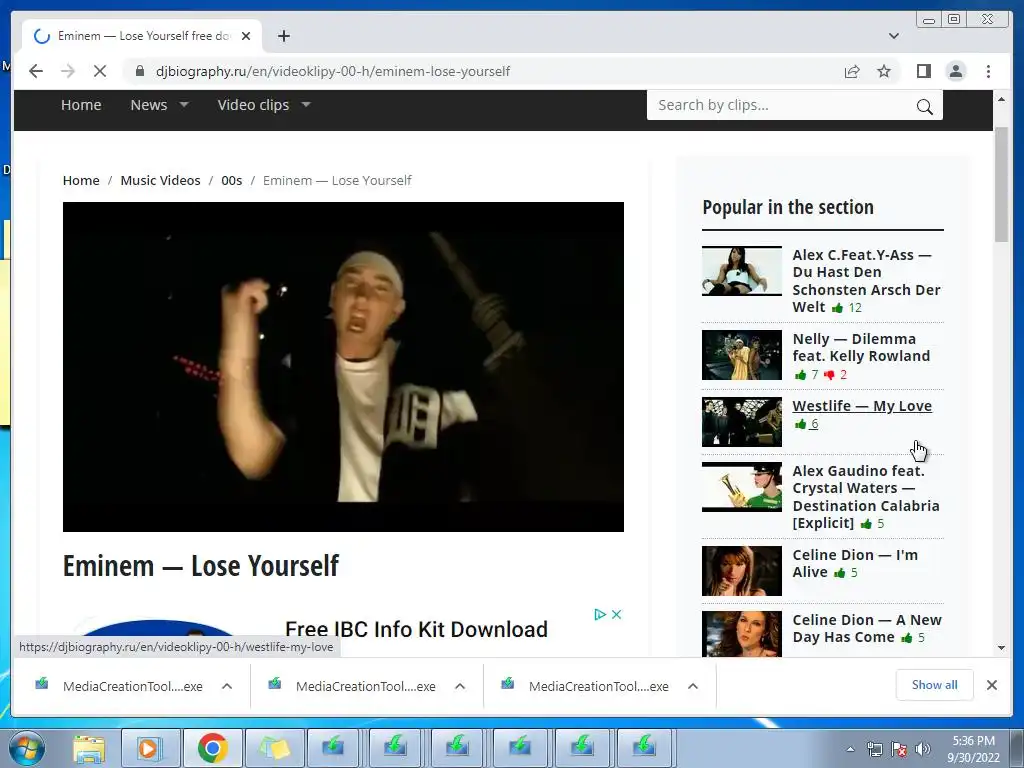Screen dimensions: 1024x768
Task: Open a new browser tab
Action: tap(283, 36)
